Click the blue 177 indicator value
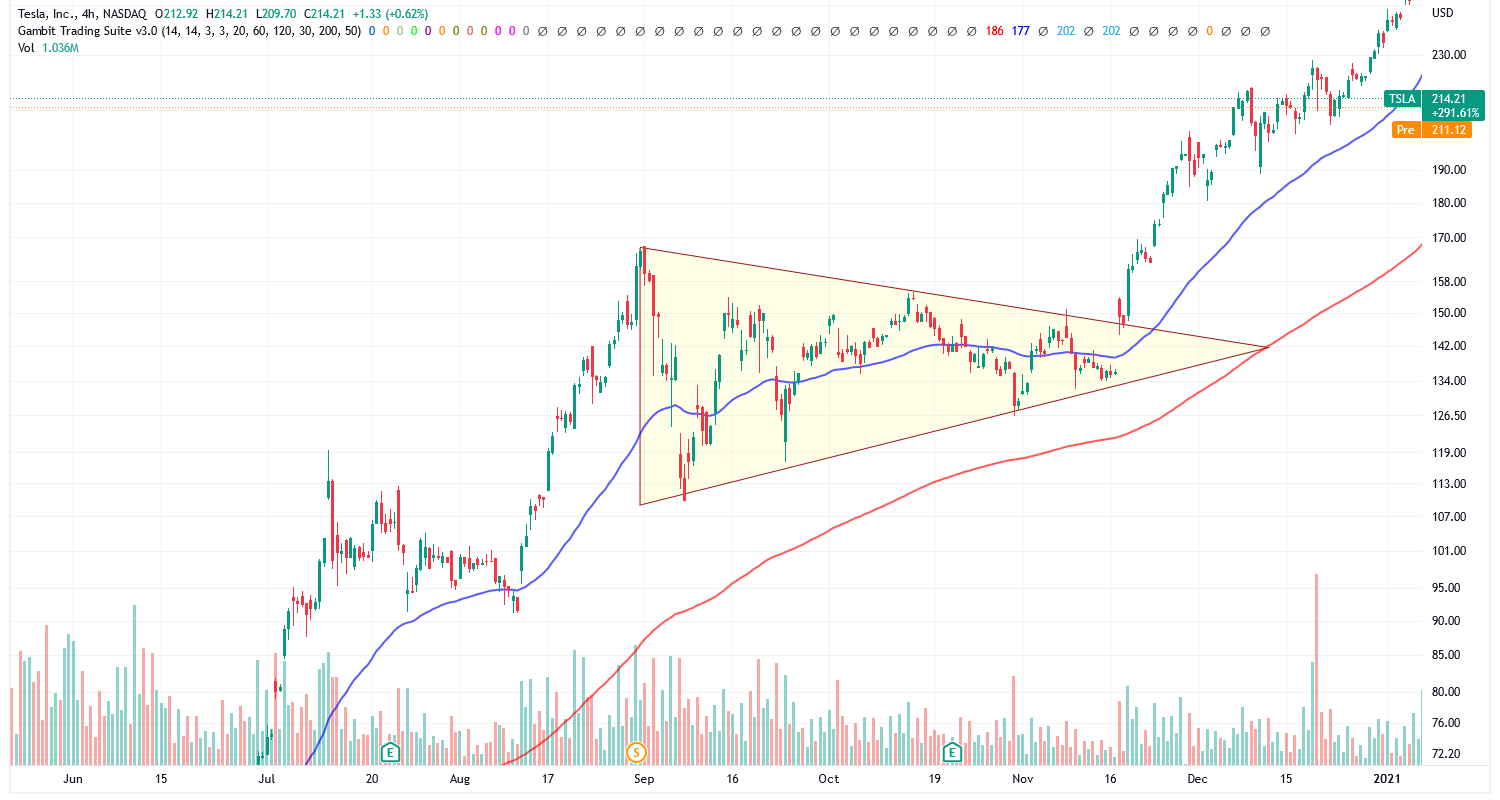The width and height of the screenshot is (1500, 800). [x=1021, y=31]
